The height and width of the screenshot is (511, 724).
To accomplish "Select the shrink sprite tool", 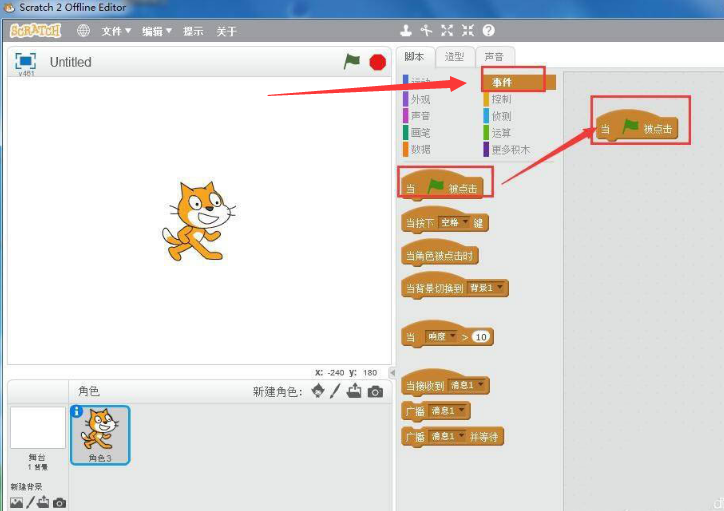I will 468,30.
